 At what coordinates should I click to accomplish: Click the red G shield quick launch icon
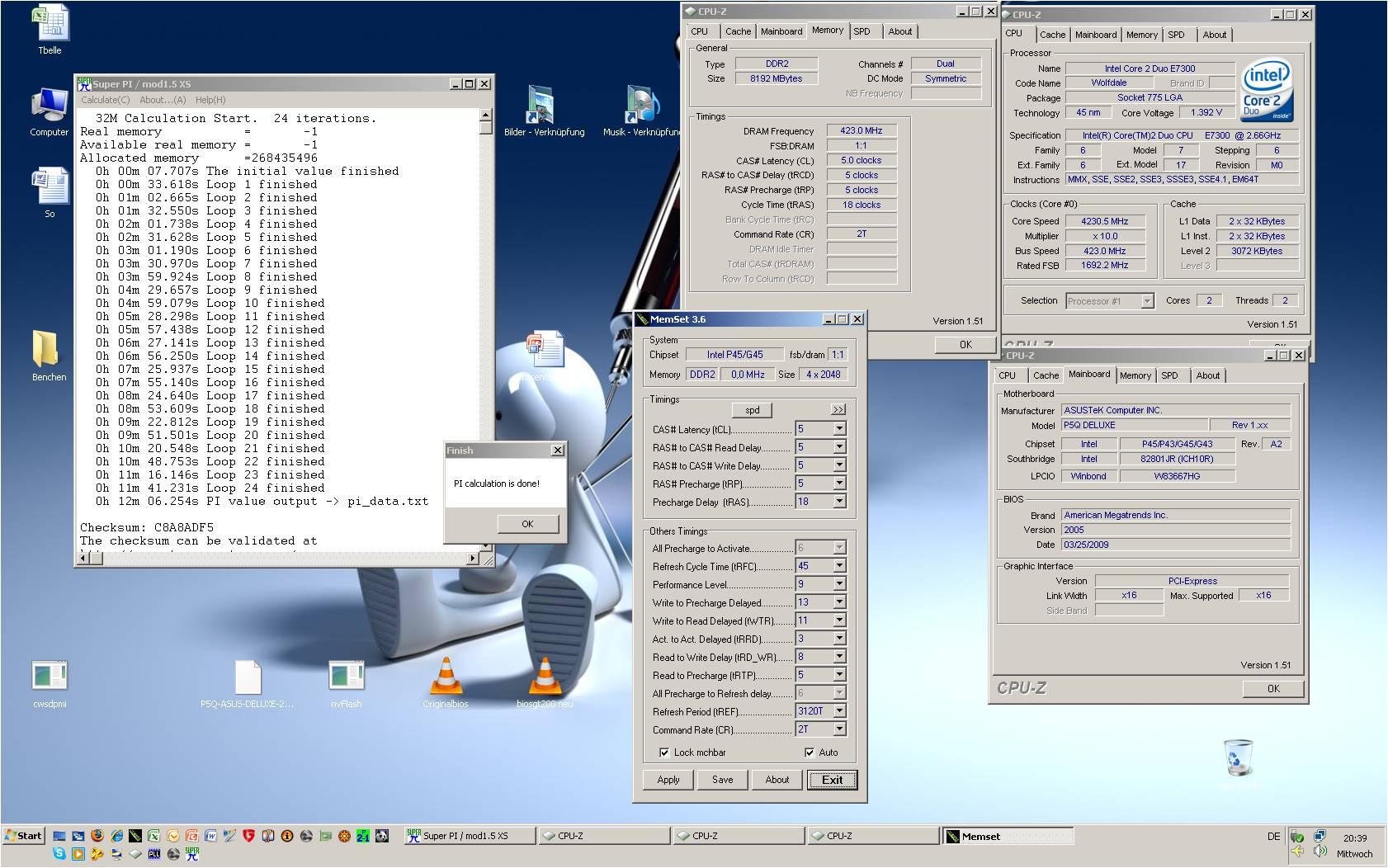click(x=249, y=836)
